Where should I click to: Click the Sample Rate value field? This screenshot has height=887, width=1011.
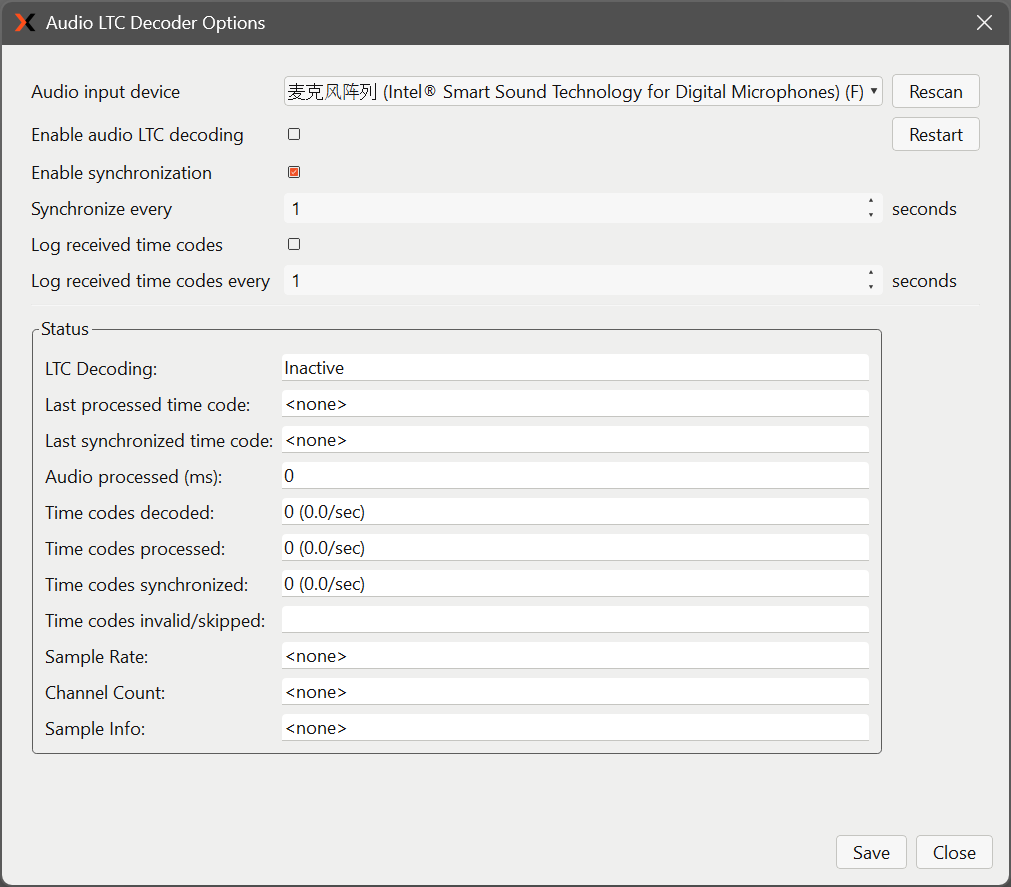tap(575, 656)
